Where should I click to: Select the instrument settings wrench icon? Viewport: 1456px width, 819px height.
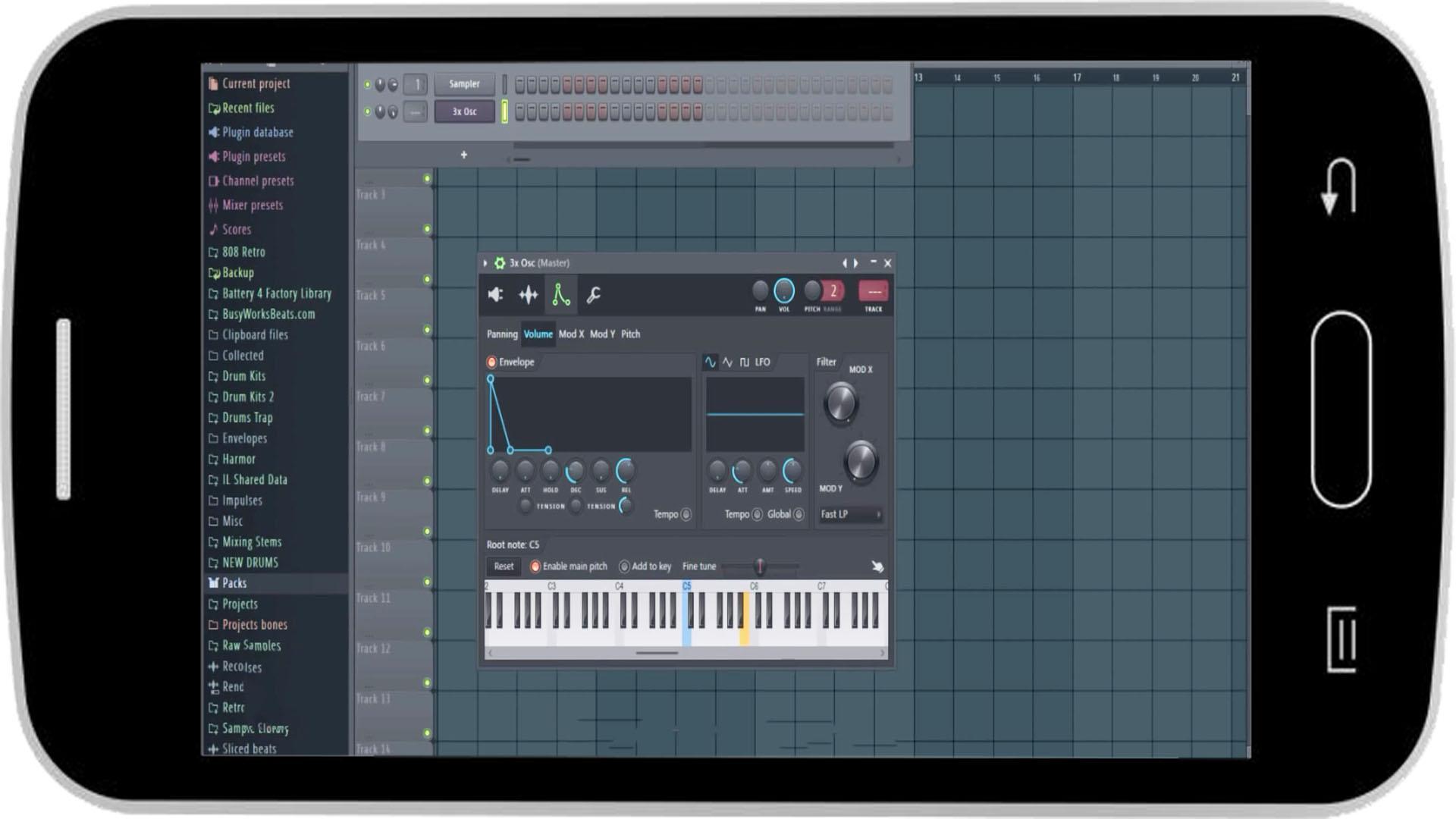(594, 294)
